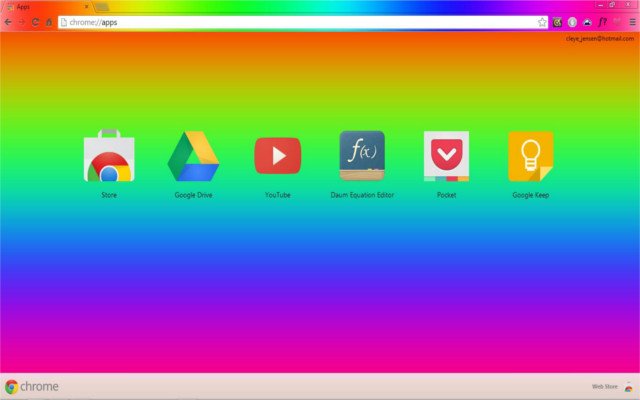This screenshot has height=400, width=640.
Task: Launch the Google Drive app
Action: [193, 156]
